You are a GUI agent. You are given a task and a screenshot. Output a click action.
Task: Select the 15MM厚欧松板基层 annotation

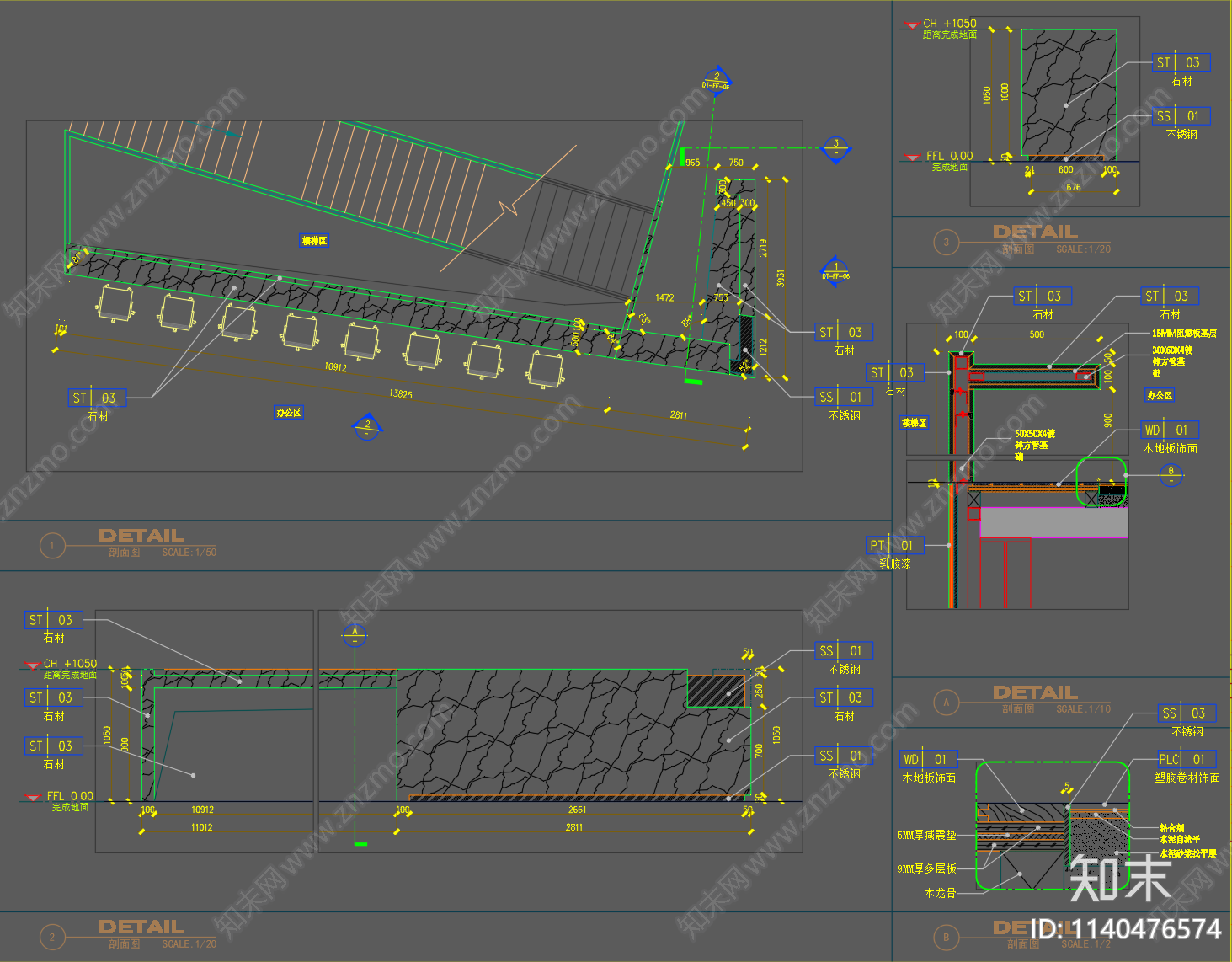1184,334
